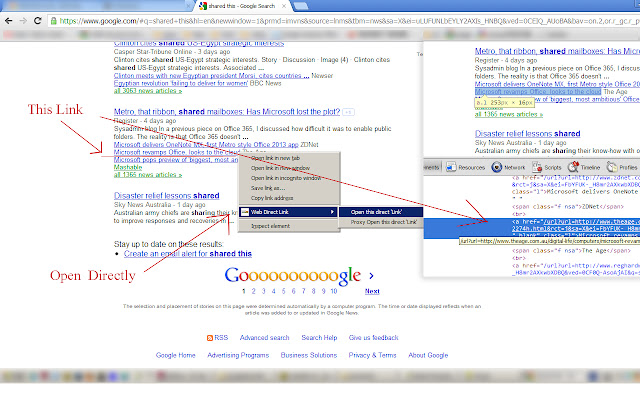This screenshot has height=400, width=640.
Task: Open 'Clinton meets with new Egyptian president Morsi' link
Action: 211,76
